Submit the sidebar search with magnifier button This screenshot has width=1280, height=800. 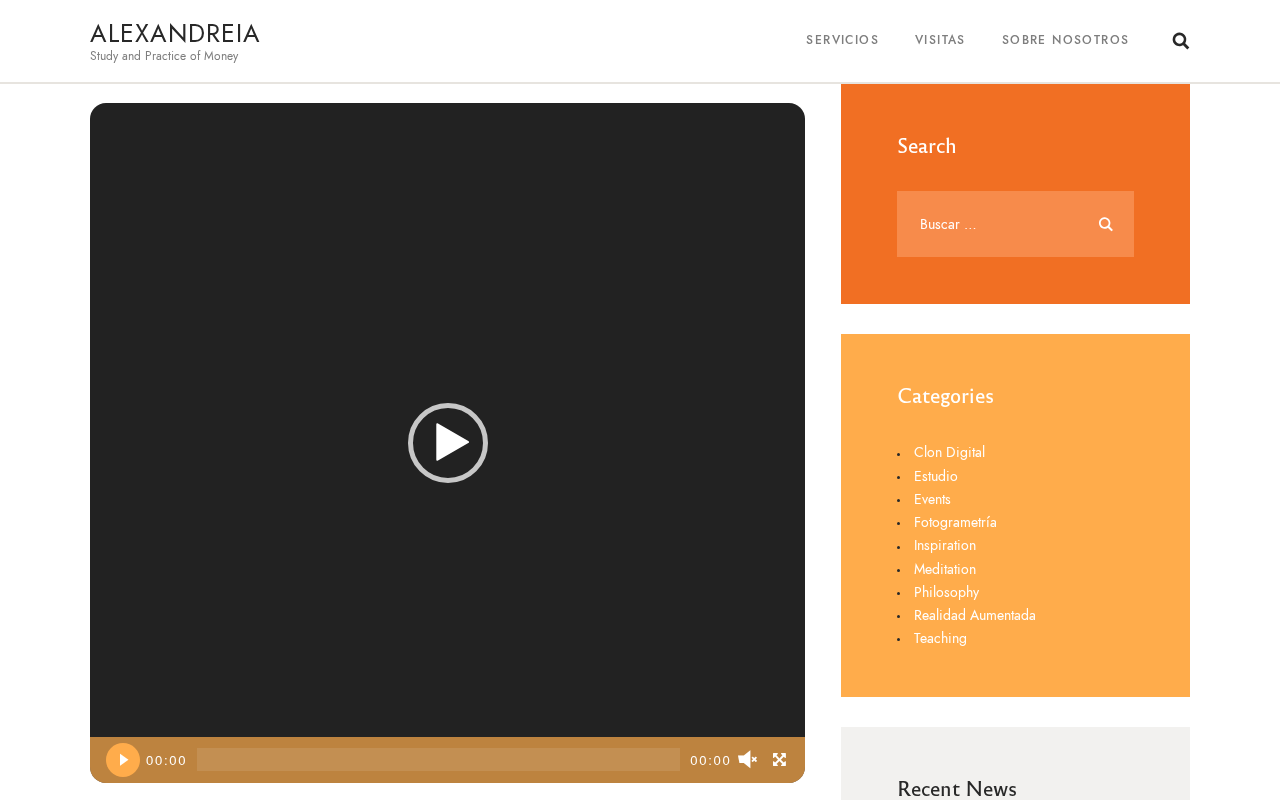1105,224
